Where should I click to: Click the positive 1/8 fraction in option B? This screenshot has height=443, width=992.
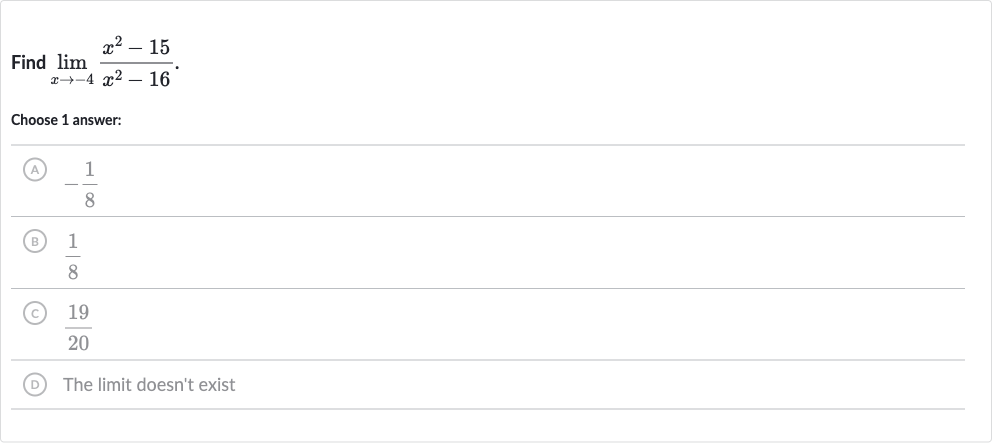pyautogui.click(x=73, y=256)
